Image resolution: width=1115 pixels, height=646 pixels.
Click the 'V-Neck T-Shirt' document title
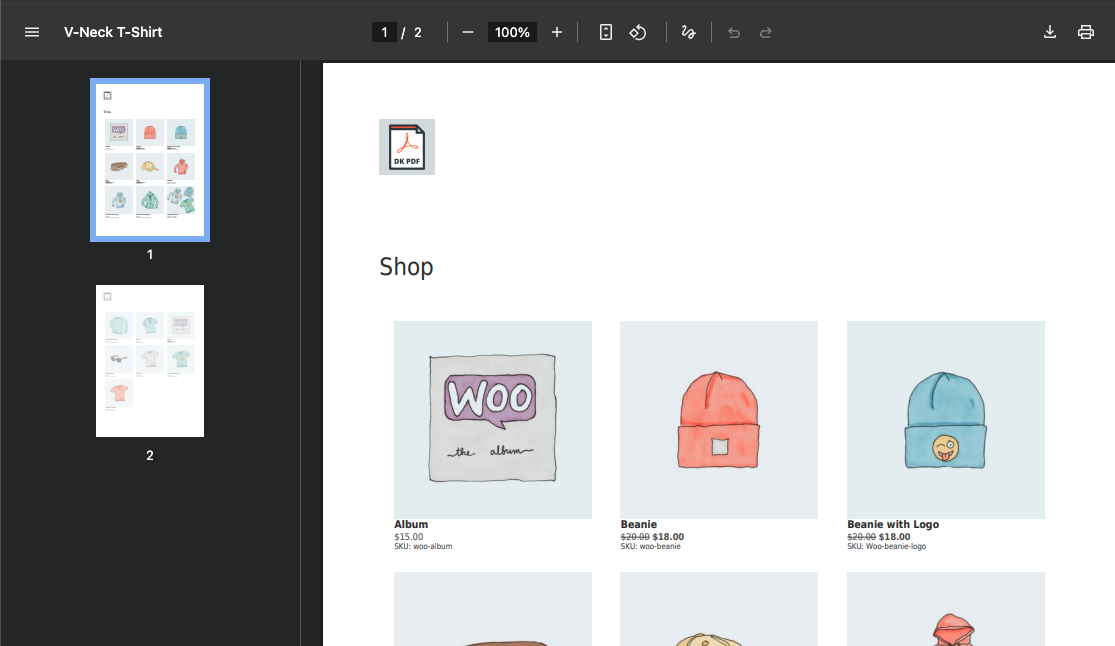point(113,32)
